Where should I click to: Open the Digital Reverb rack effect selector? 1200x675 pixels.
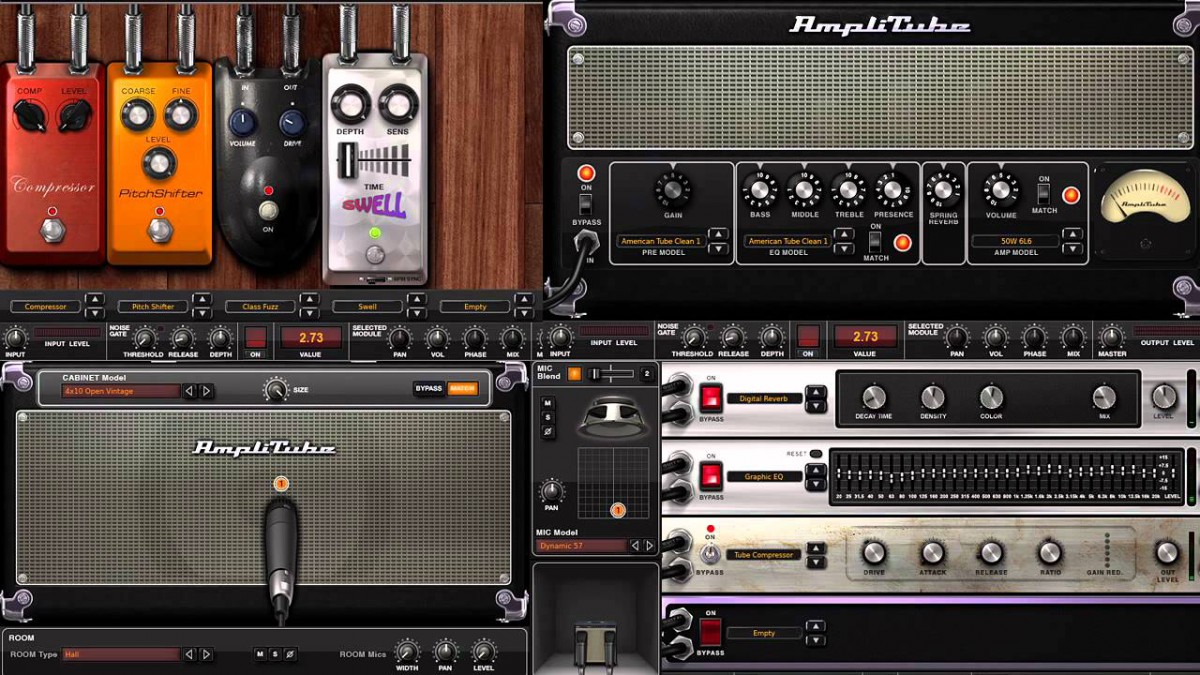(x=764, y=398)
